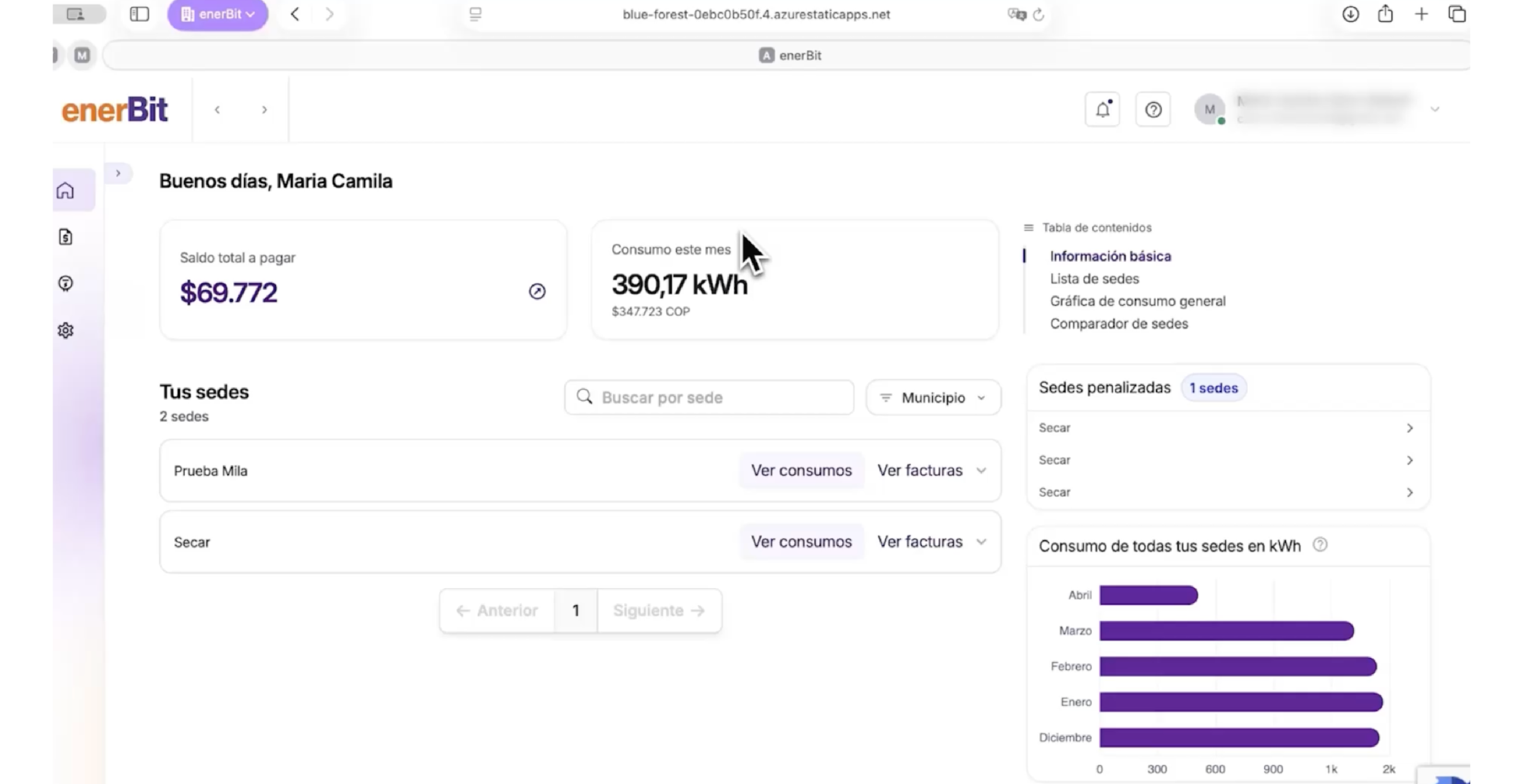
Task: Open the lightbulb tips icon in sidebar
Action: (66, 284)
